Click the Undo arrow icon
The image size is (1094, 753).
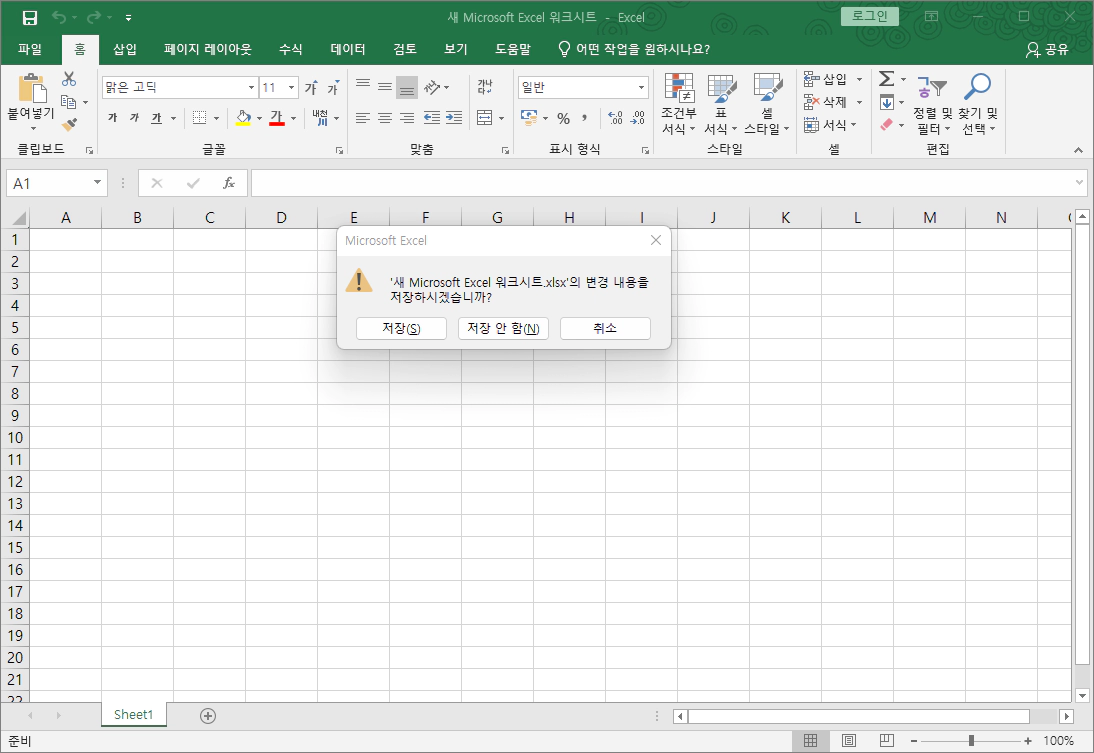point(59,17)
